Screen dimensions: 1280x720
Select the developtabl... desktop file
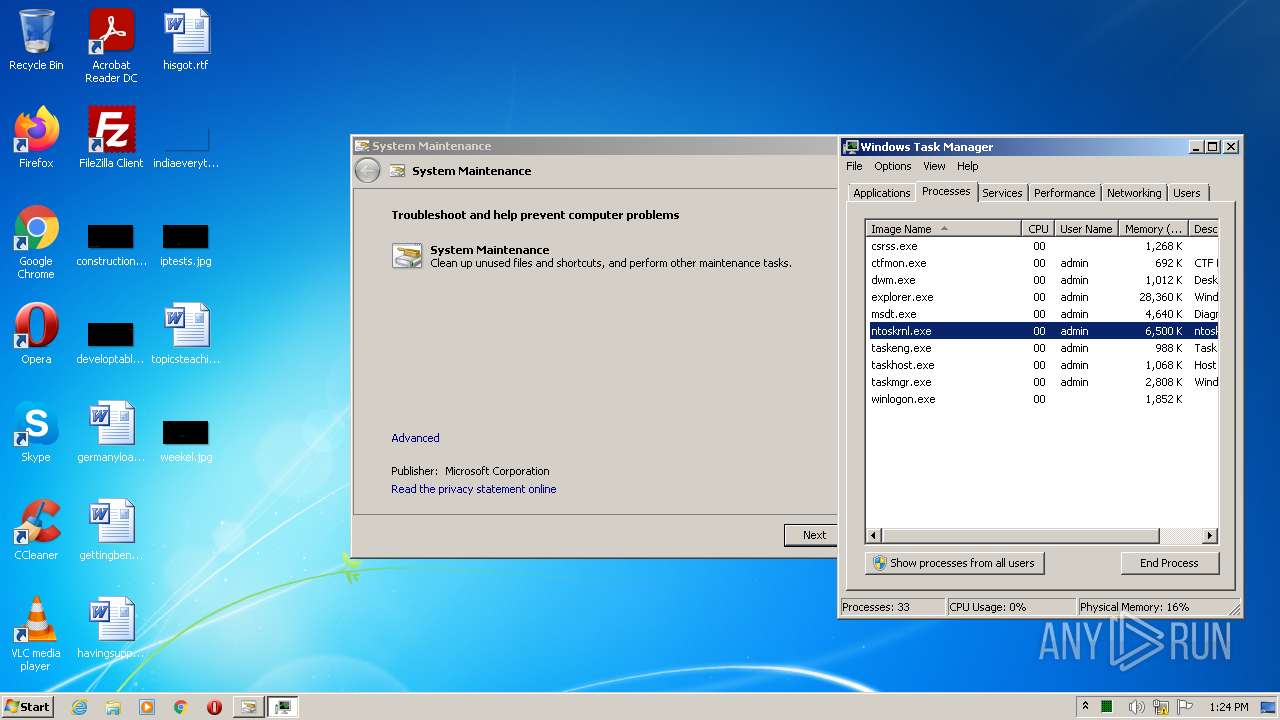pyautogui.click(x=111, y=343)
